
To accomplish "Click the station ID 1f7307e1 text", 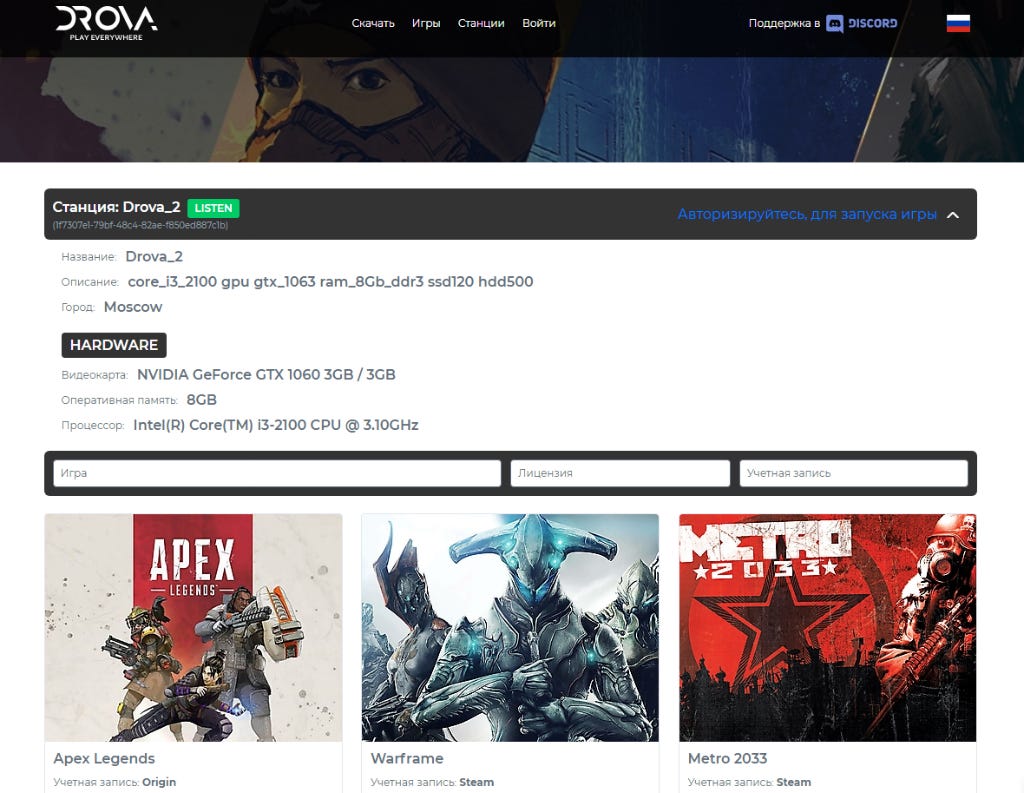I will coord(140,225).
